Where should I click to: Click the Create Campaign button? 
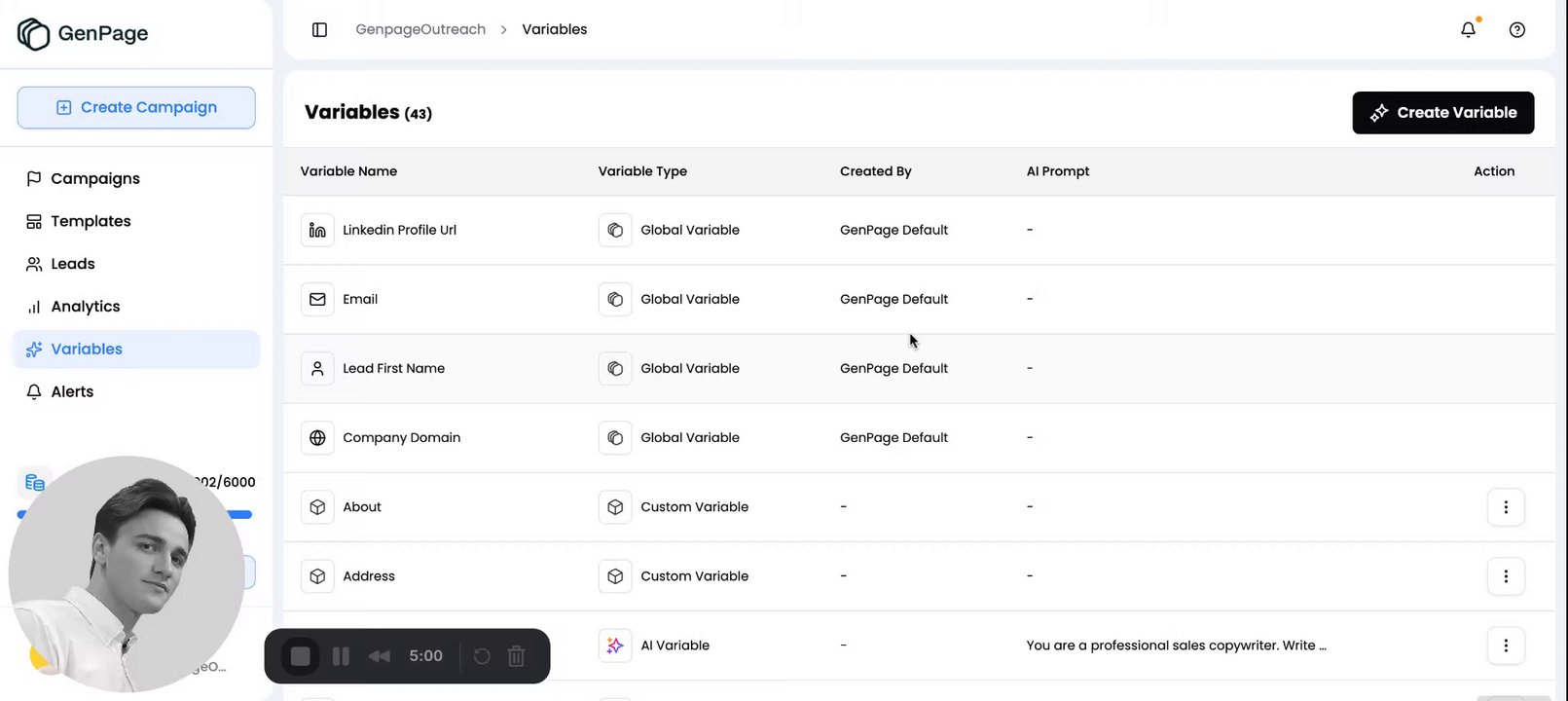[x=136, y=108]
